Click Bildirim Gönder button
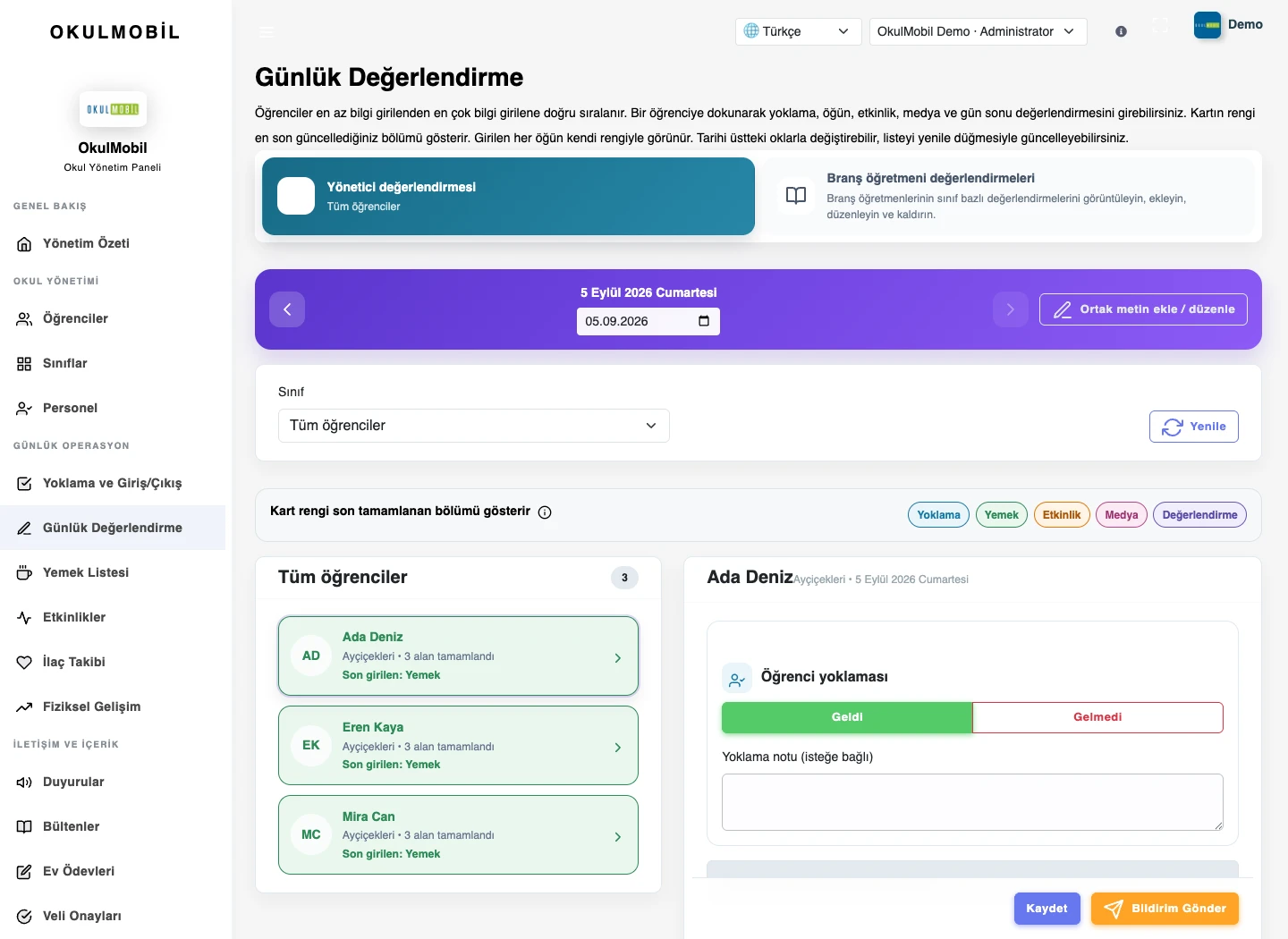The width and height of the screenshot is (1288, 939). coord(1165,909)
